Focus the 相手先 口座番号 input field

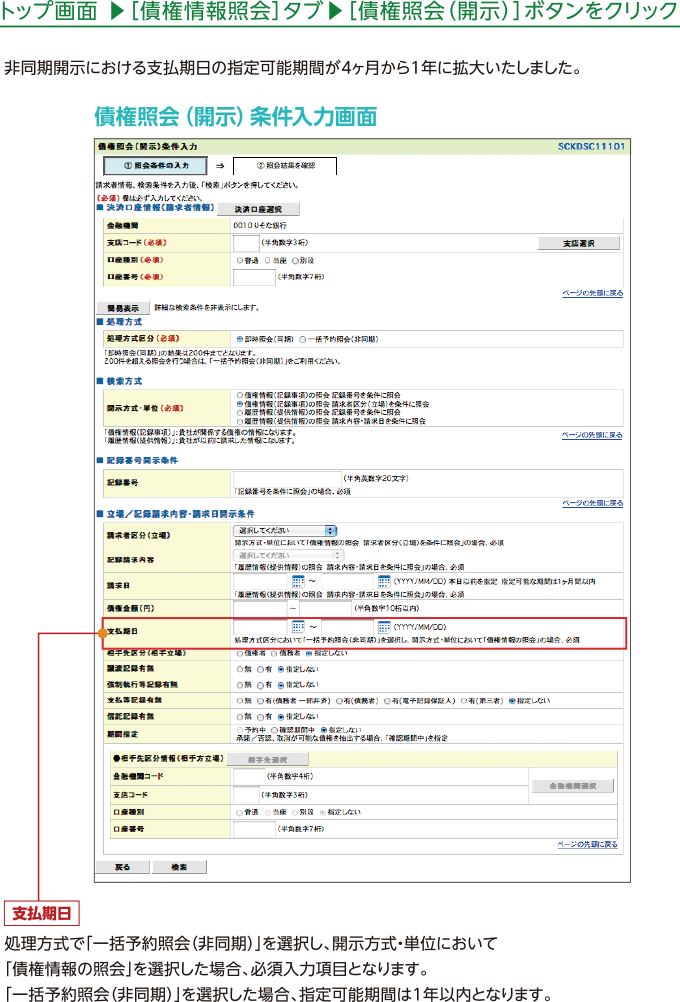(254, 829)
